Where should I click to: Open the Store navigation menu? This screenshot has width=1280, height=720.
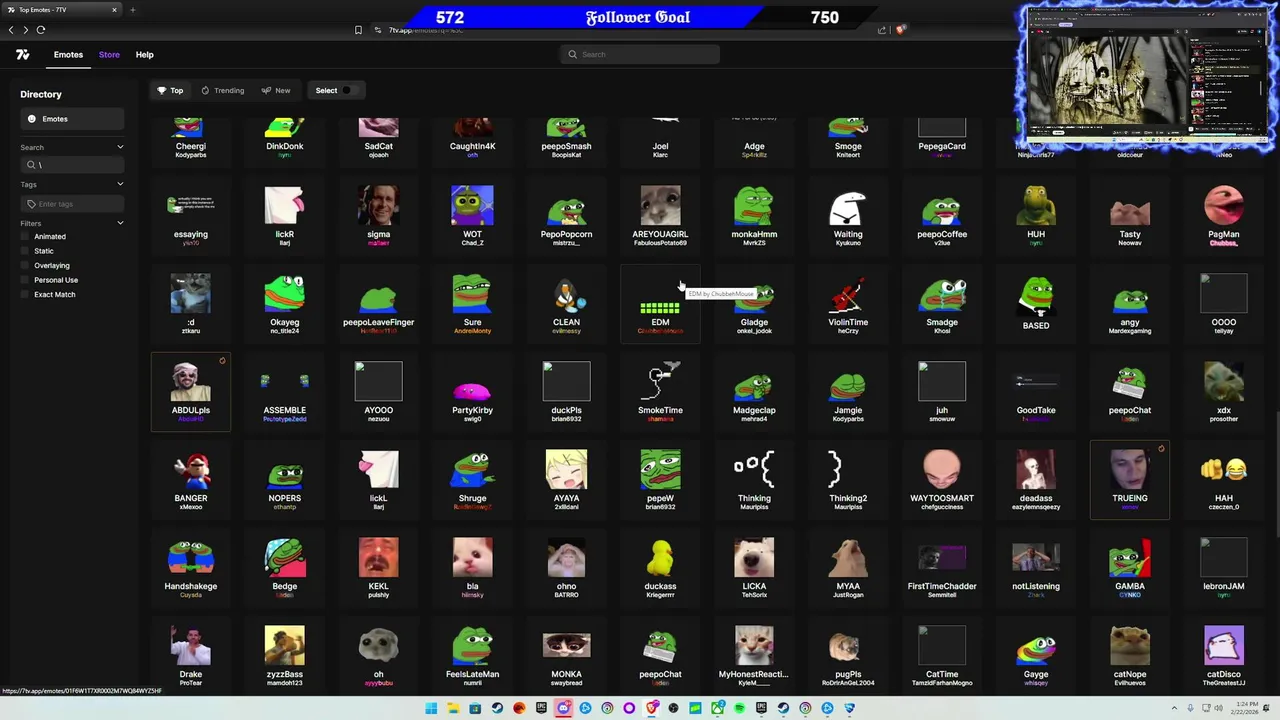click(x=109, y=55)
